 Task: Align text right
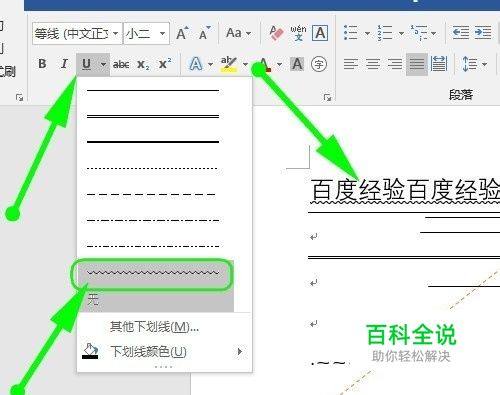(x=395, y=64)
